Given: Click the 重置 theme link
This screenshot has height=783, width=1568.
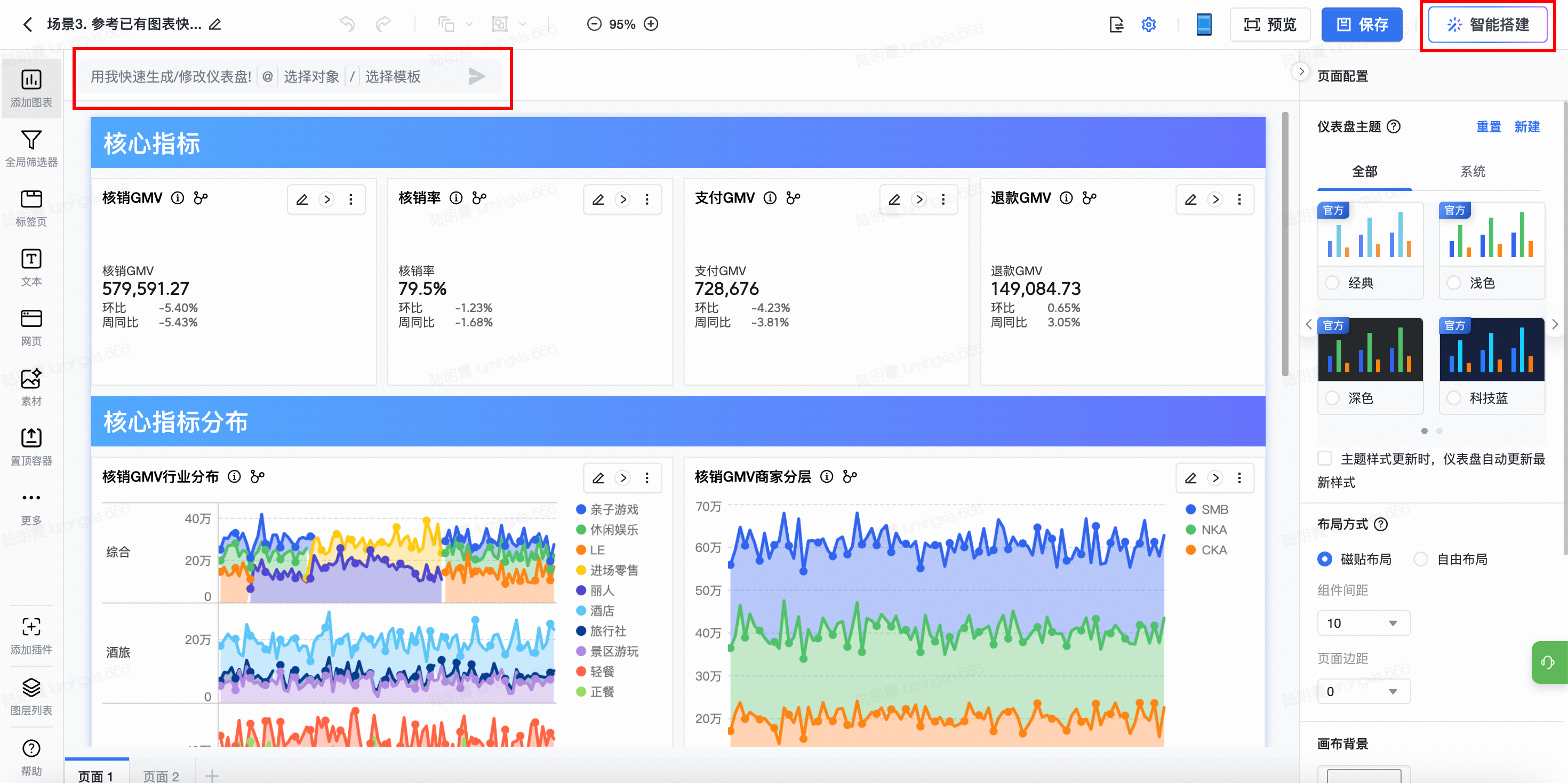Looking at the screenshot, I should pyautogui.click(x=1488, y=126).
